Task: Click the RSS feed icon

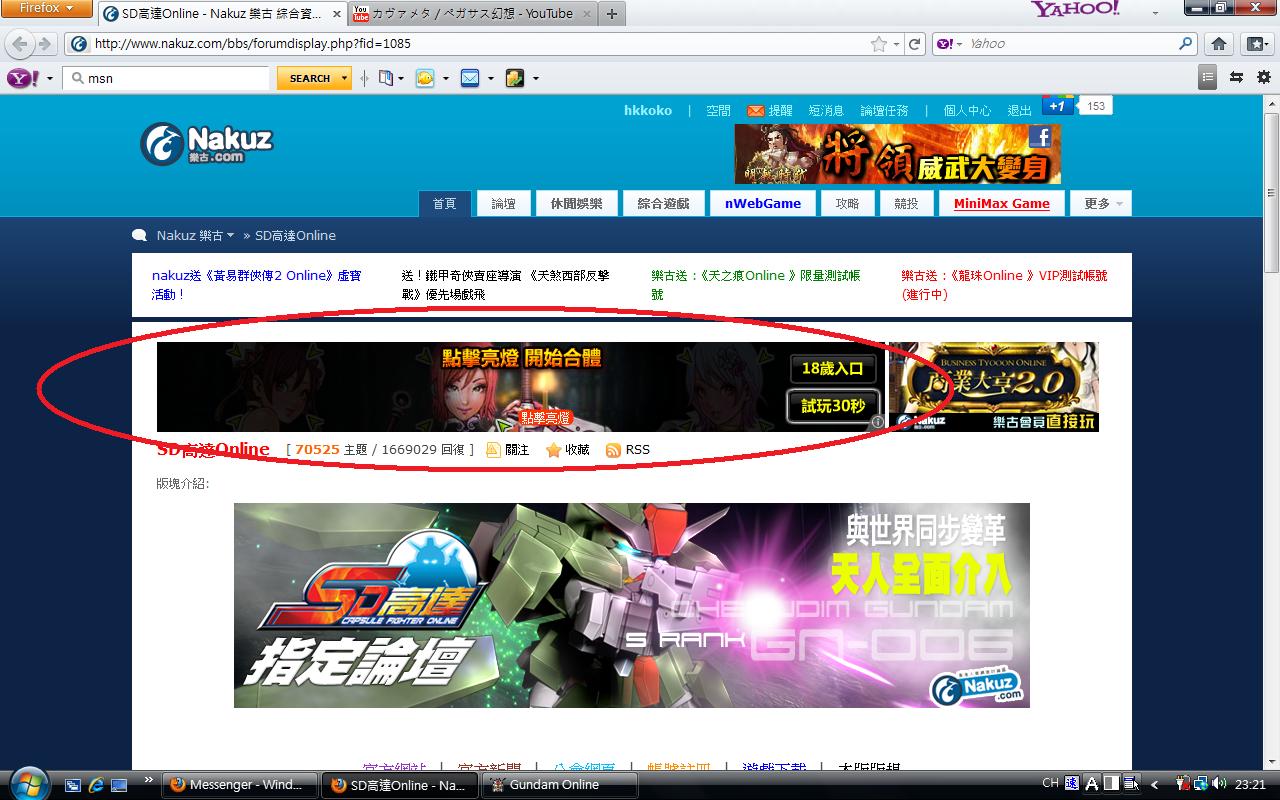Action: [x=613, y=450]
